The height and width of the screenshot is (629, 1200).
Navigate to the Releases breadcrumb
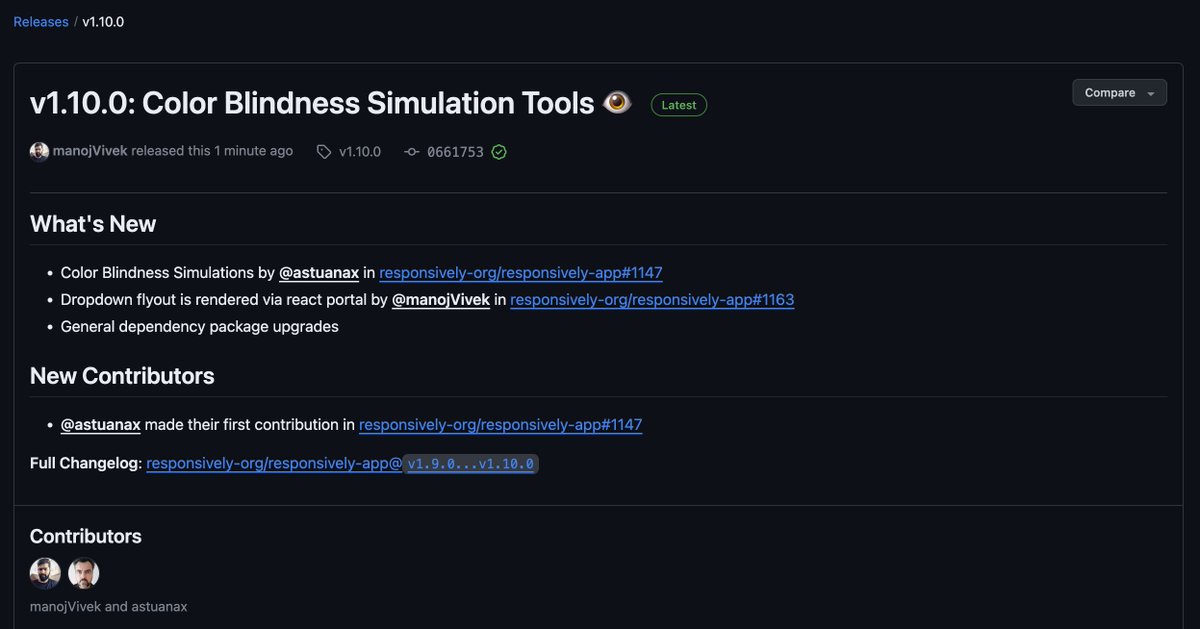point(40,21)
